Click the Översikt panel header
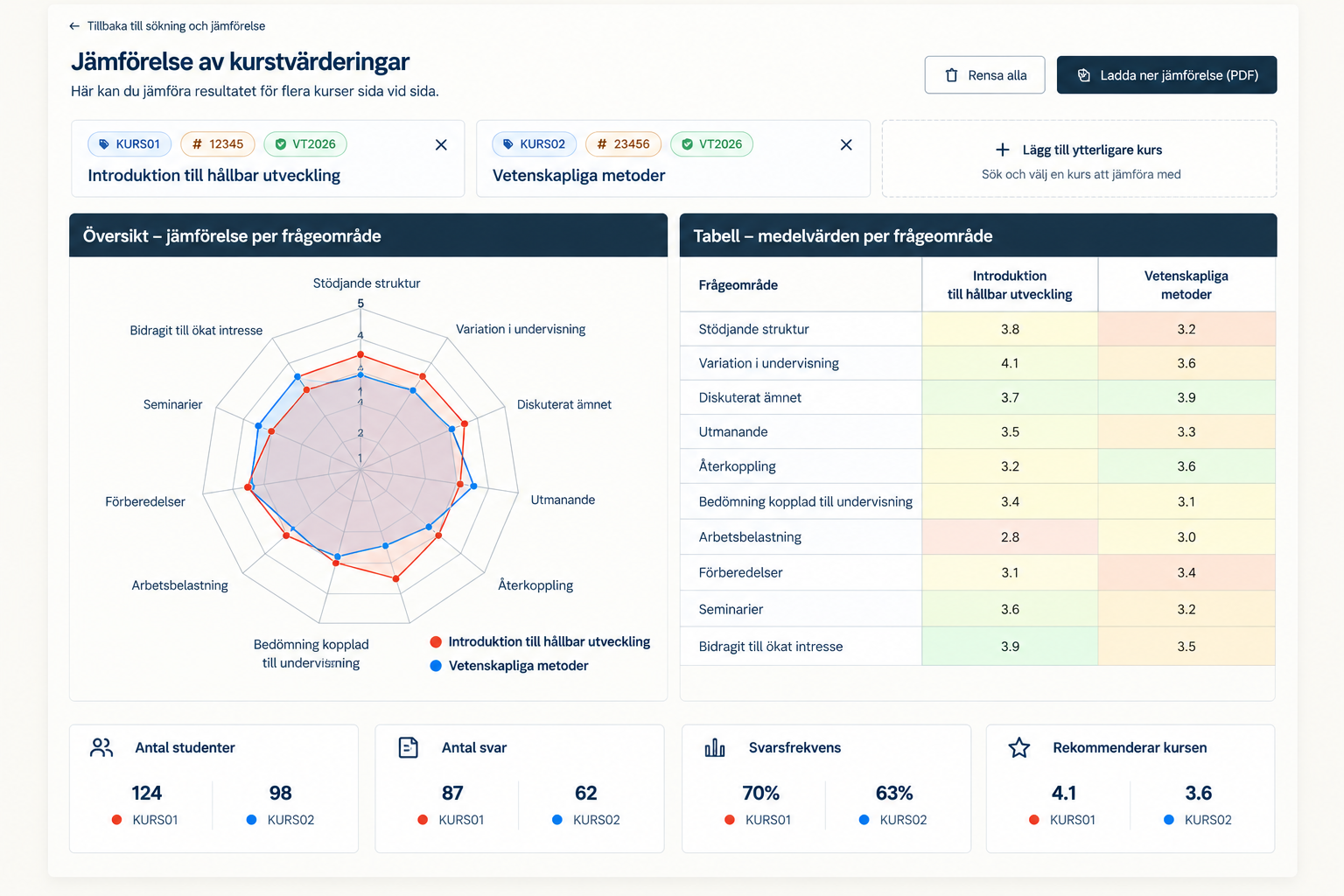This screenshot has width=1344, height=896. [368, 235]
